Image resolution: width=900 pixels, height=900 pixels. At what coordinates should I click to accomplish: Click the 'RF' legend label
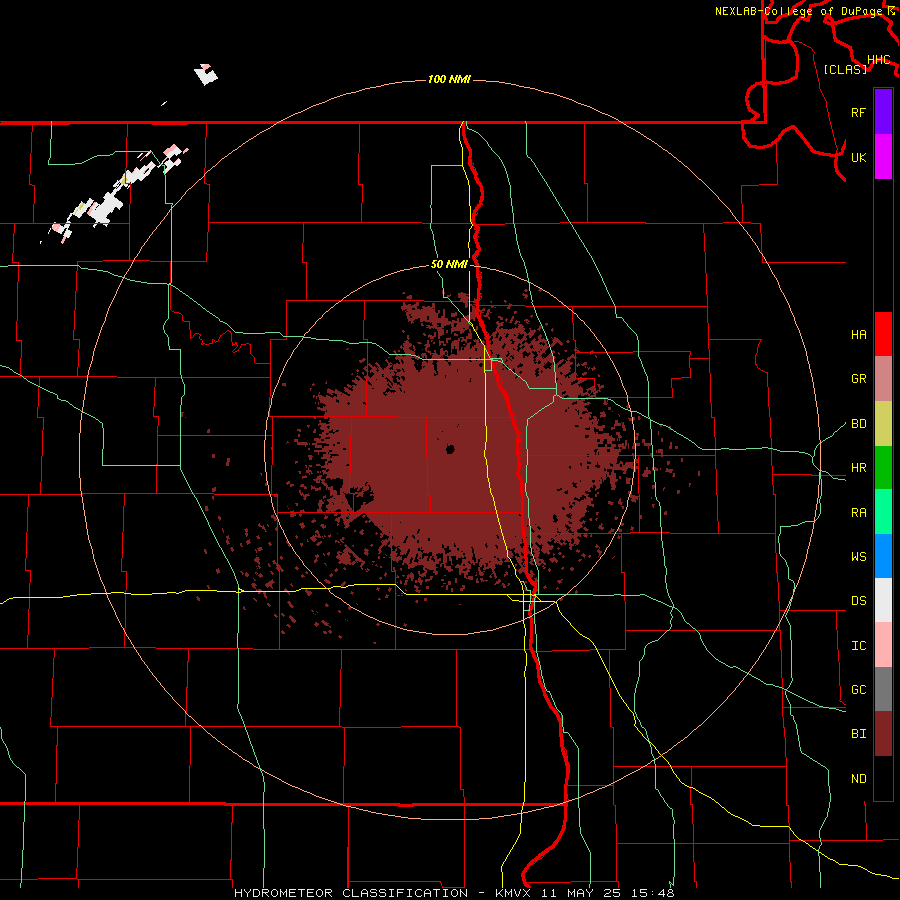click(x=858, y=112)
